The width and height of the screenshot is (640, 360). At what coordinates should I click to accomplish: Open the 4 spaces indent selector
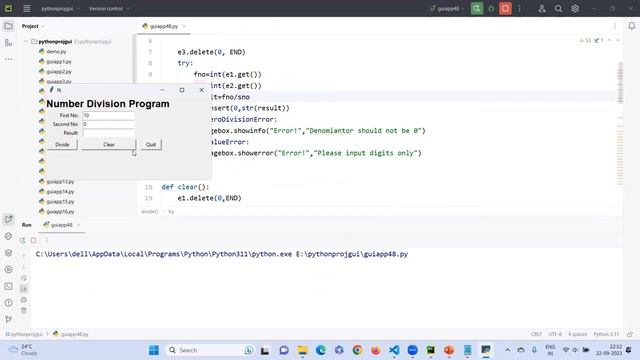click(578, 334)
